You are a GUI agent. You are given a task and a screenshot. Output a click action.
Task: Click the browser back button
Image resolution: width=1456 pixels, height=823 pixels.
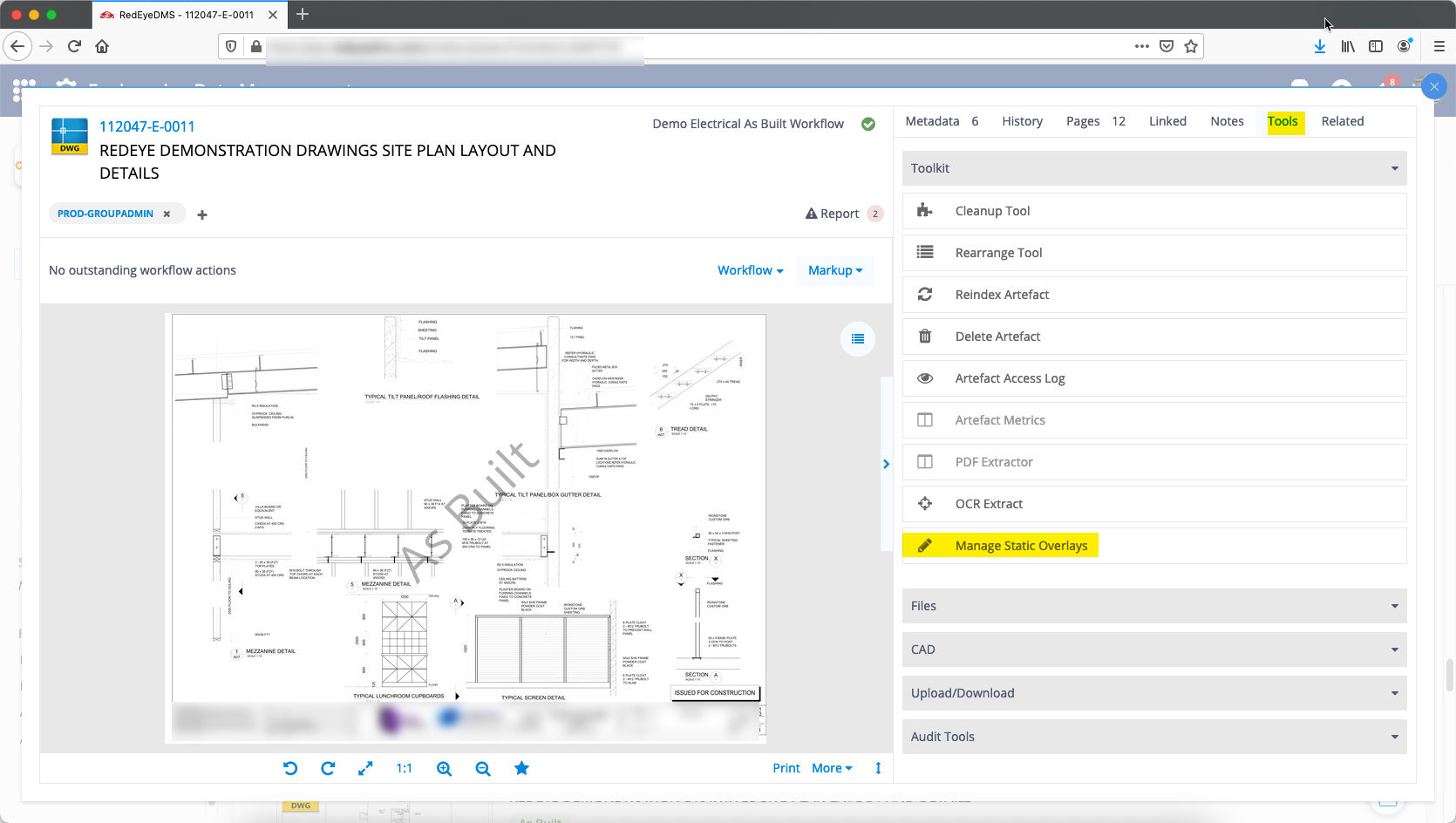pyautogui.click(x=17, y=46)
